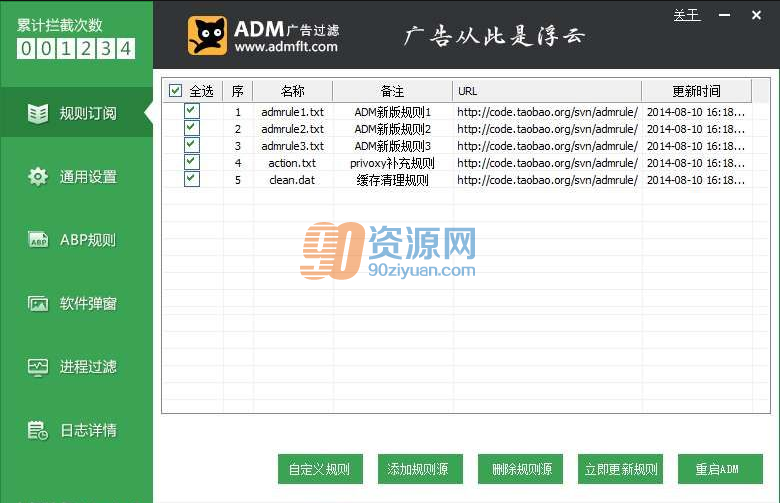Click the ADM新版规则2 remark cell
Screen dimensions: 780x503
(x=392, y=129)
